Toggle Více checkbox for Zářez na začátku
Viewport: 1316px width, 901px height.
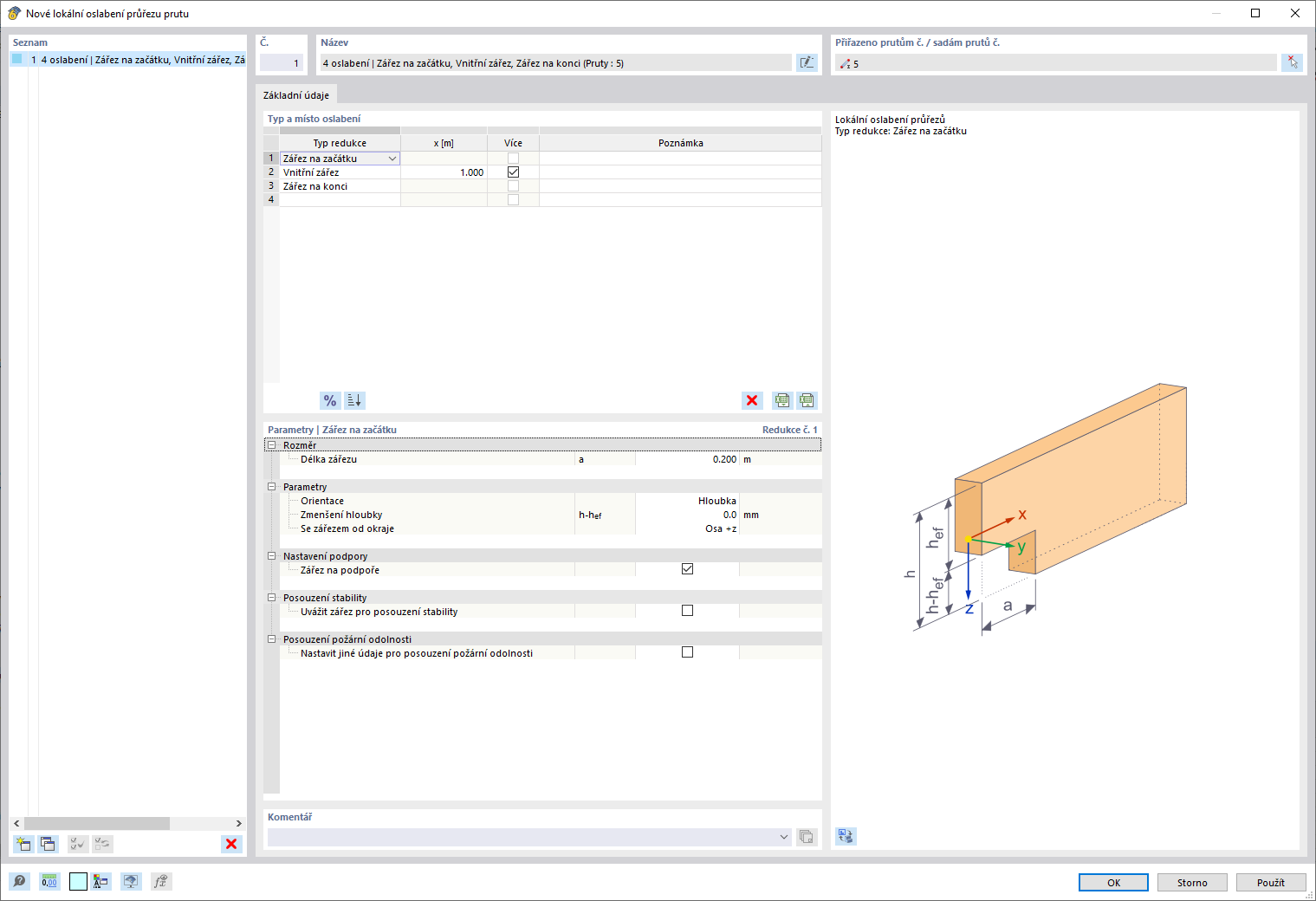[x=513, y=159]
